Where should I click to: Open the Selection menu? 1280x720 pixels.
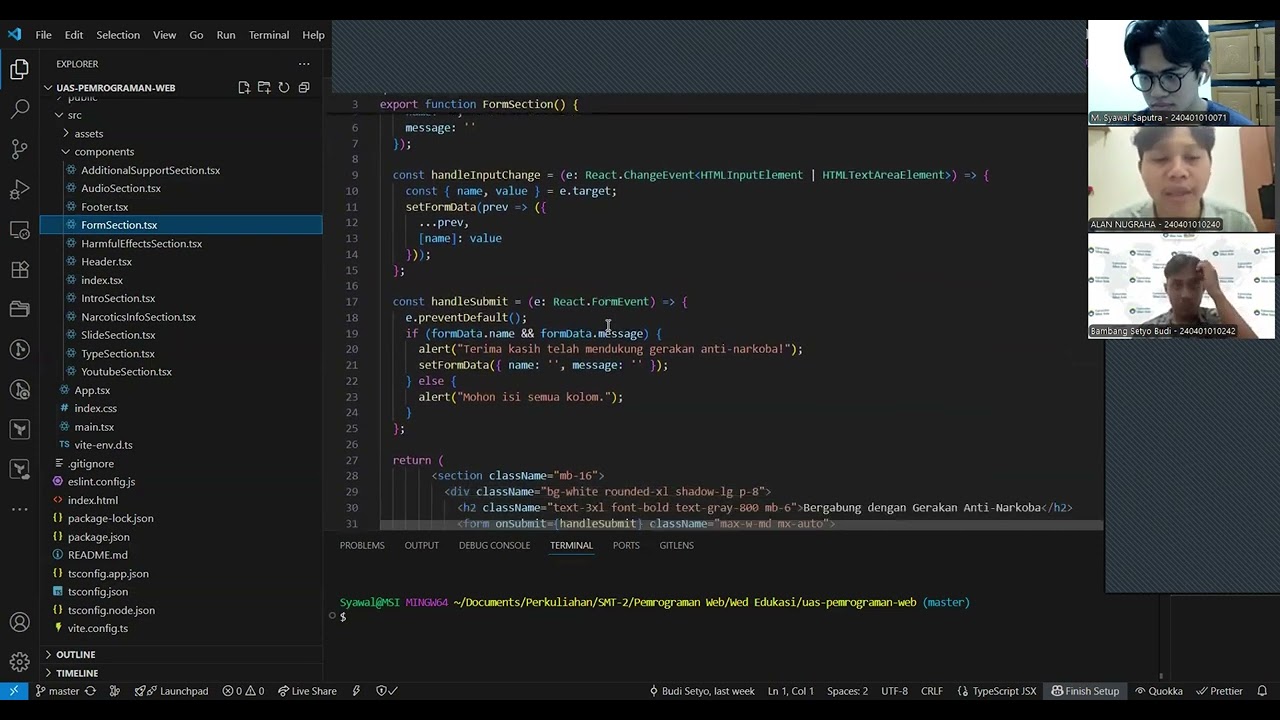(118, 35)
